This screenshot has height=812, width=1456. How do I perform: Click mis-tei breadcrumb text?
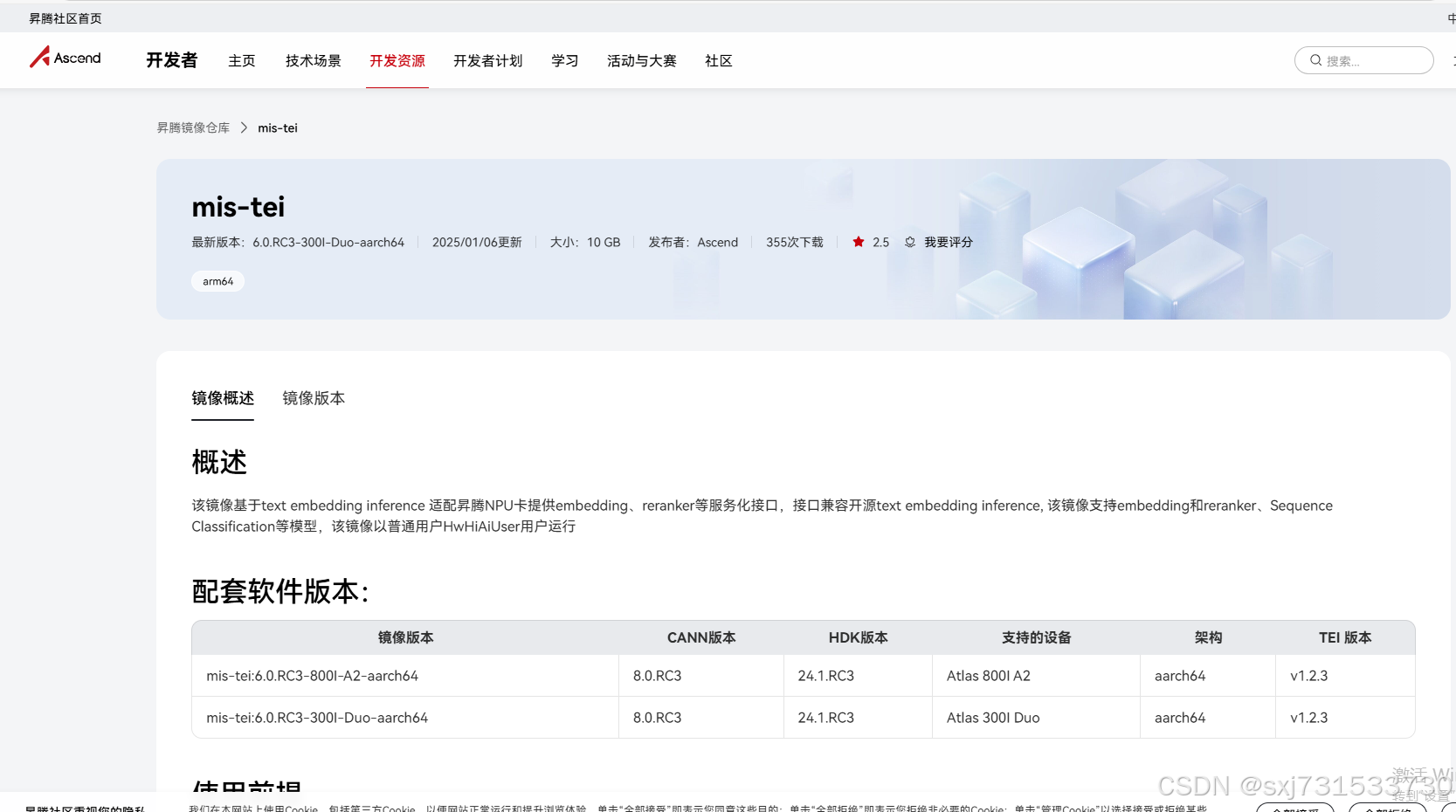tap(278, 127)
